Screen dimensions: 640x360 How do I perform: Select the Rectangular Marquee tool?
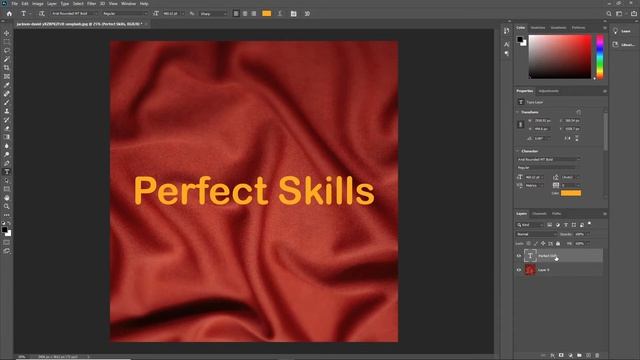tap(7, 42)
